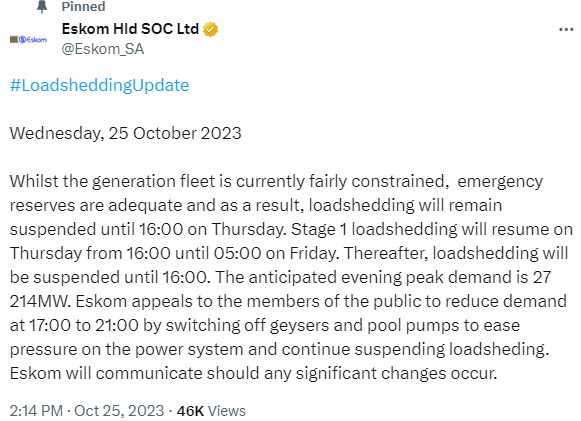The width and height of the screenshot is (581, 421).
Task: Visit the @Eskom_SA handle profile
Action: coord(103,49)
